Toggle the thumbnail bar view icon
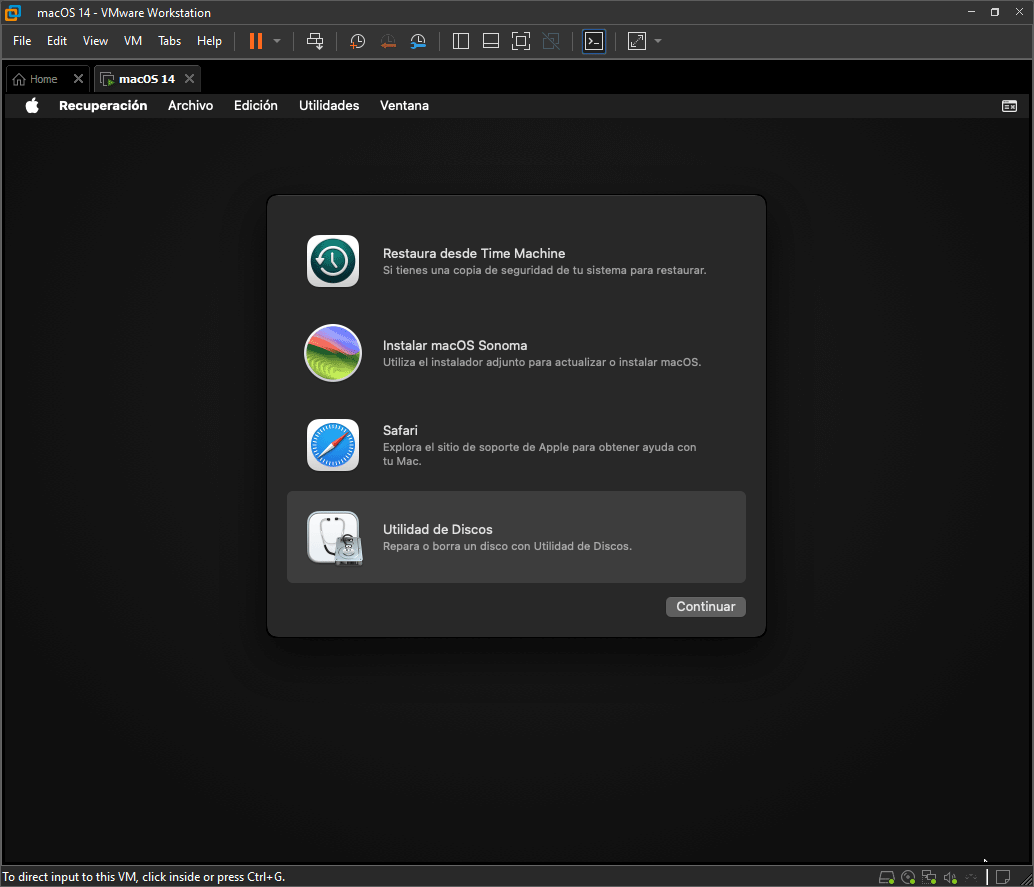 [491, 41]
